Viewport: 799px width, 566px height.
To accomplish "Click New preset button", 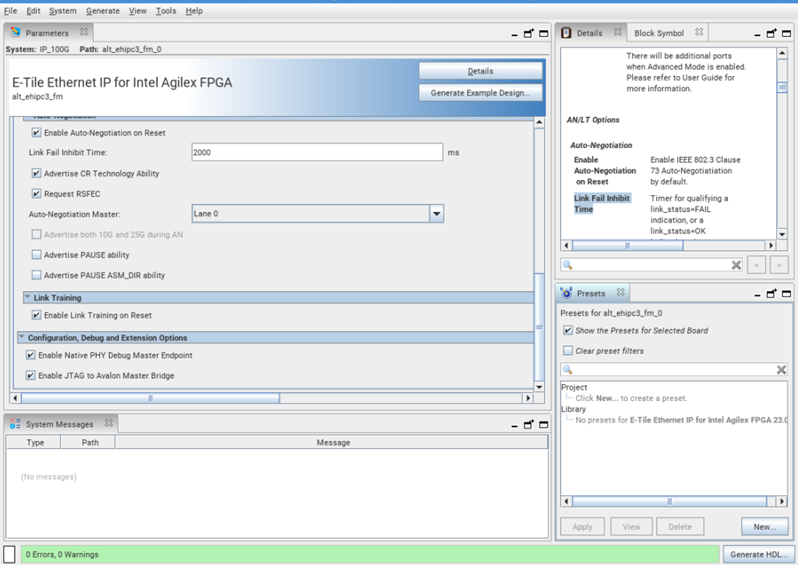I will [764, 526].
